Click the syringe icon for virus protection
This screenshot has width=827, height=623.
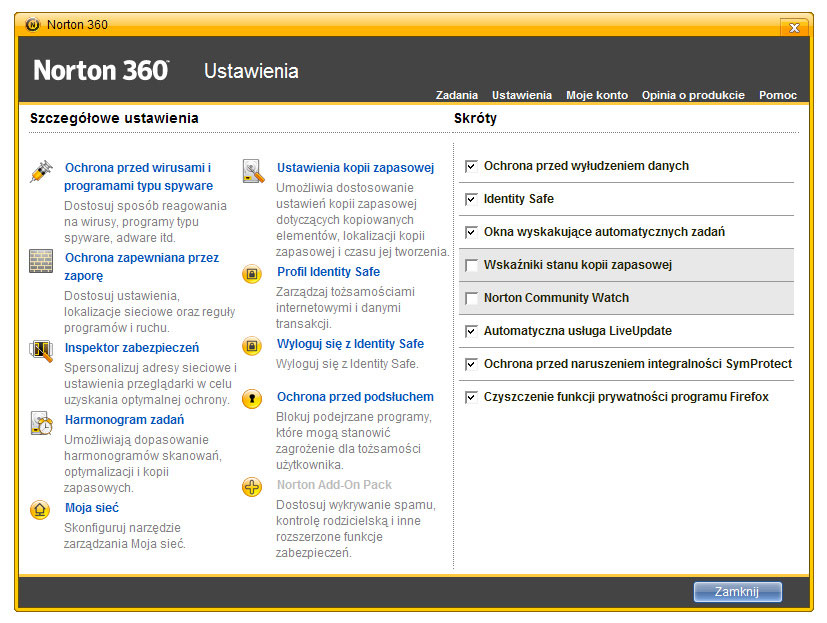pos(41,171)
